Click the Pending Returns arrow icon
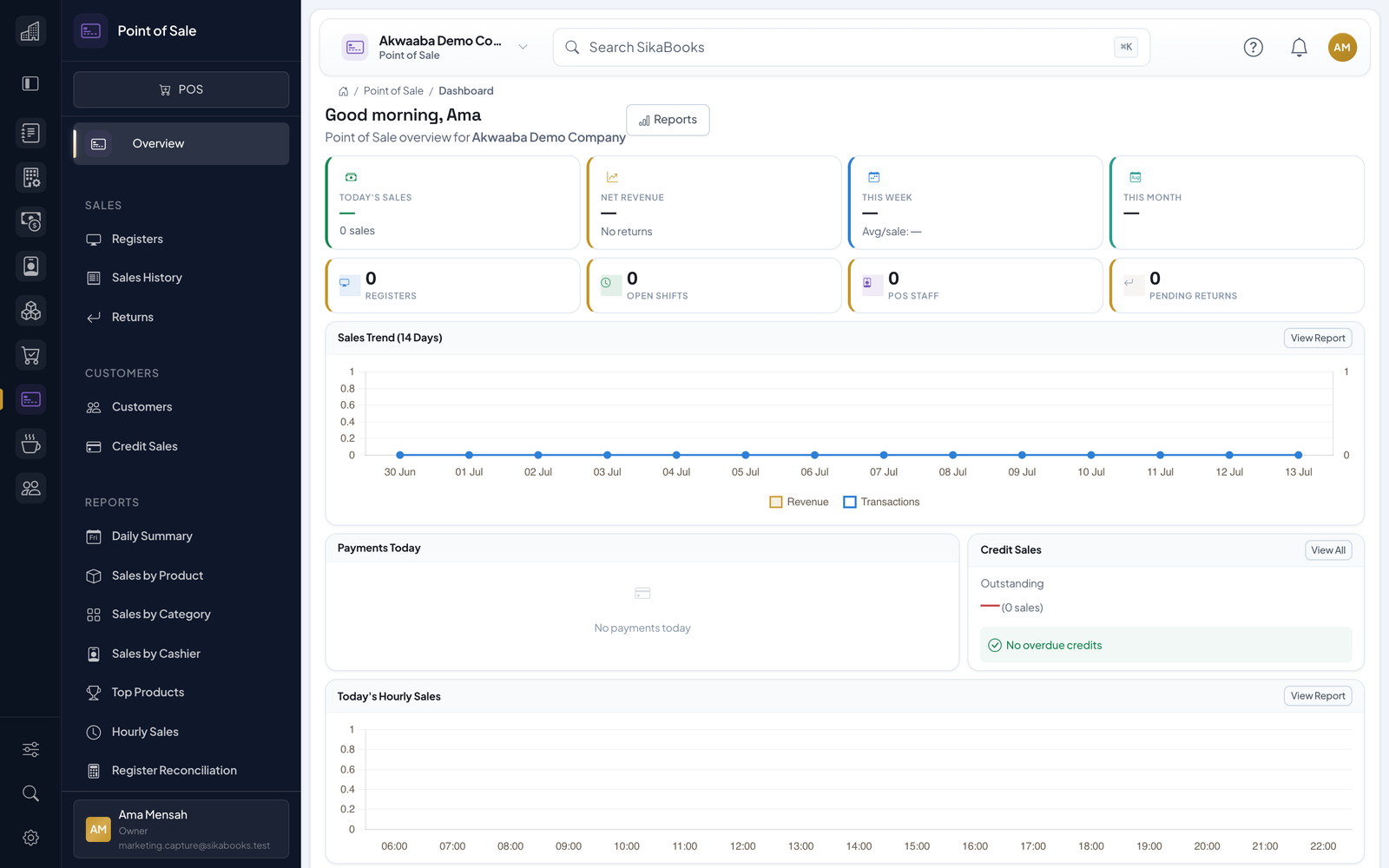 (x=1129, y=283)
